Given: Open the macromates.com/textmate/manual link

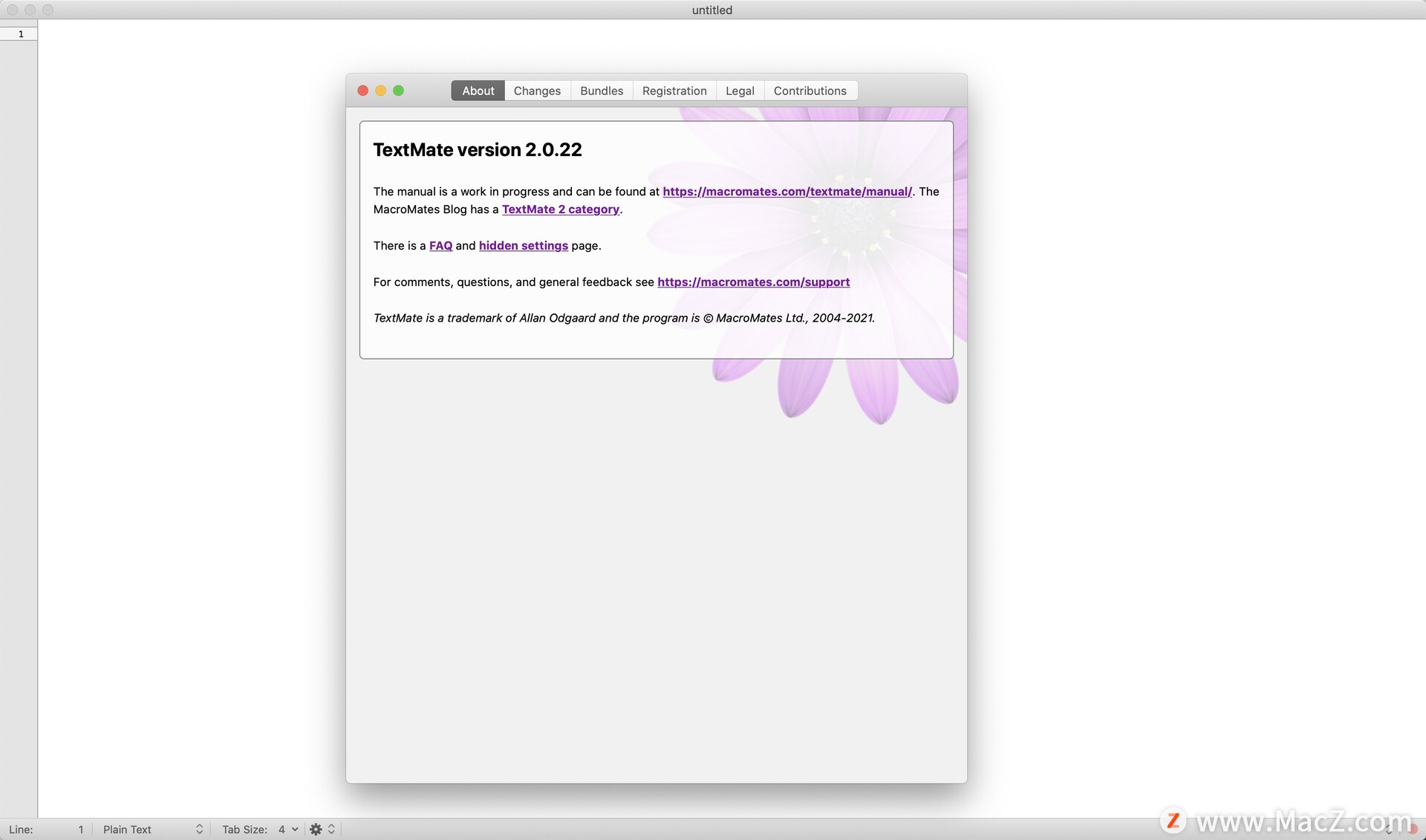Looking at the screenshot, I should click(x=787, y=192).
